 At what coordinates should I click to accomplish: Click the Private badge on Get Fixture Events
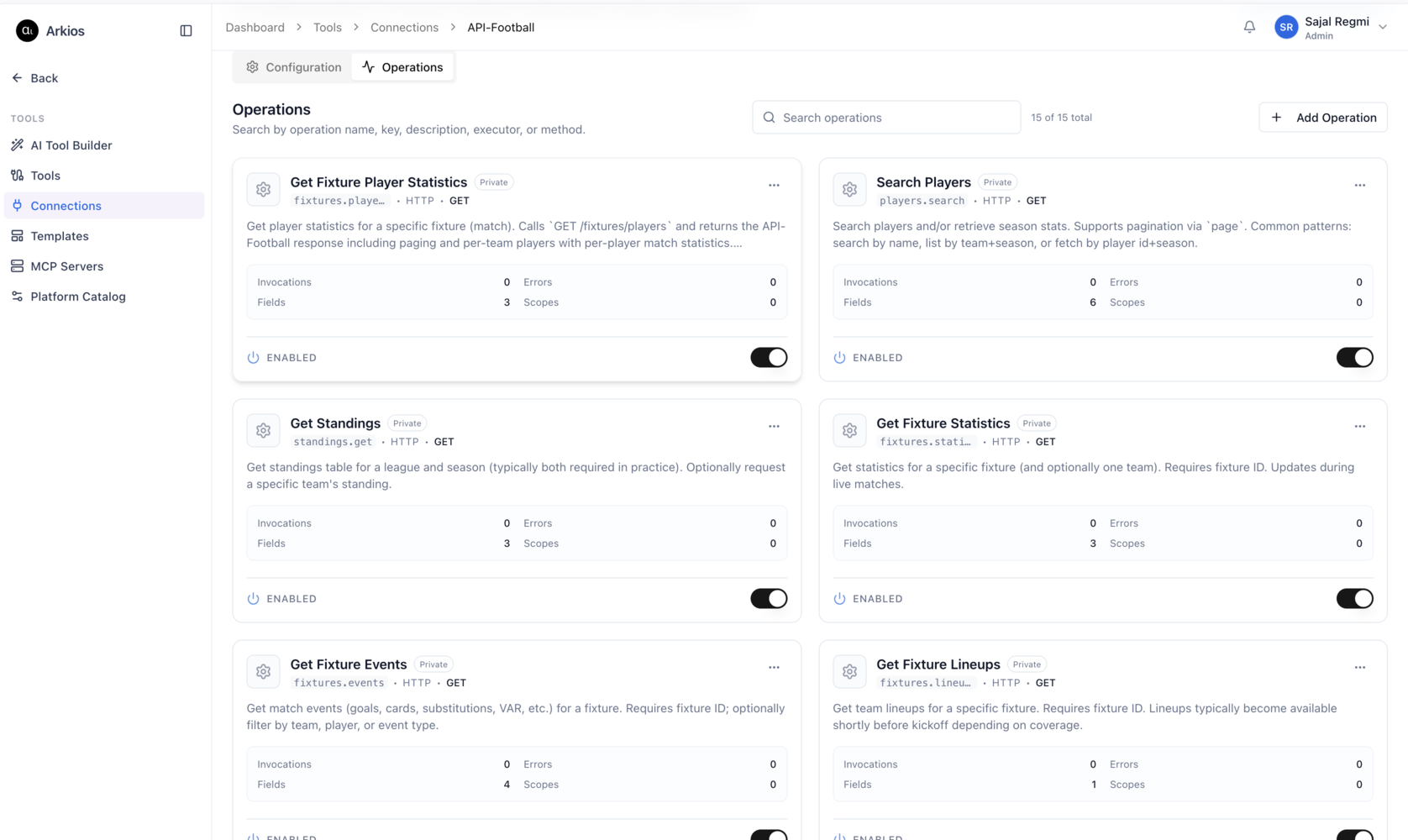click(433, 664)
